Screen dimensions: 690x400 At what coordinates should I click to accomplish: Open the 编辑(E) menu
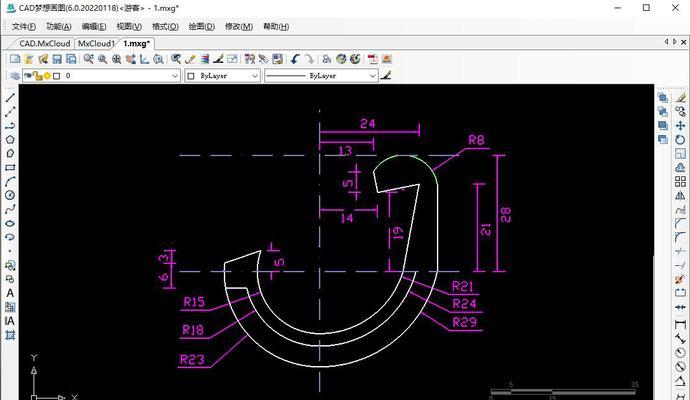[x=94, y=26]
